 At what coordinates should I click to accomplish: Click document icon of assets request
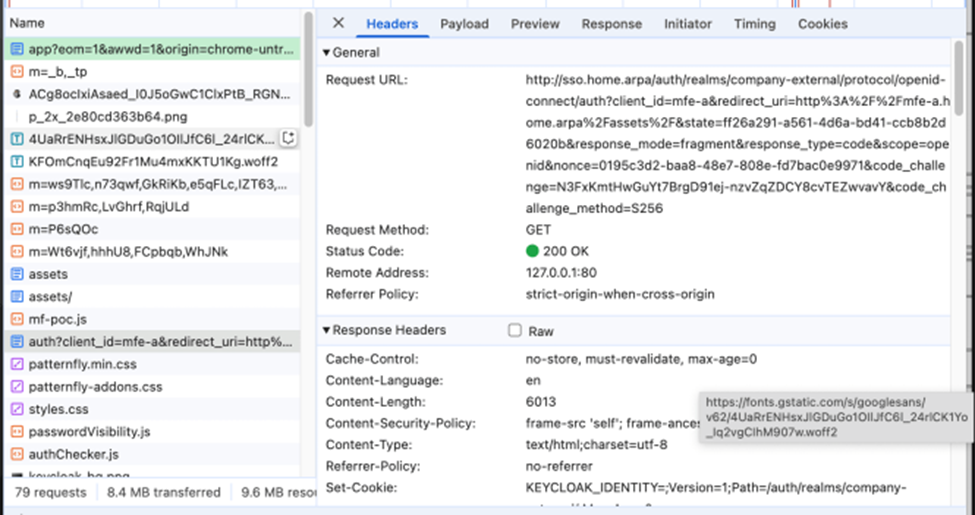pyautogui.click(x=17, y=274)
